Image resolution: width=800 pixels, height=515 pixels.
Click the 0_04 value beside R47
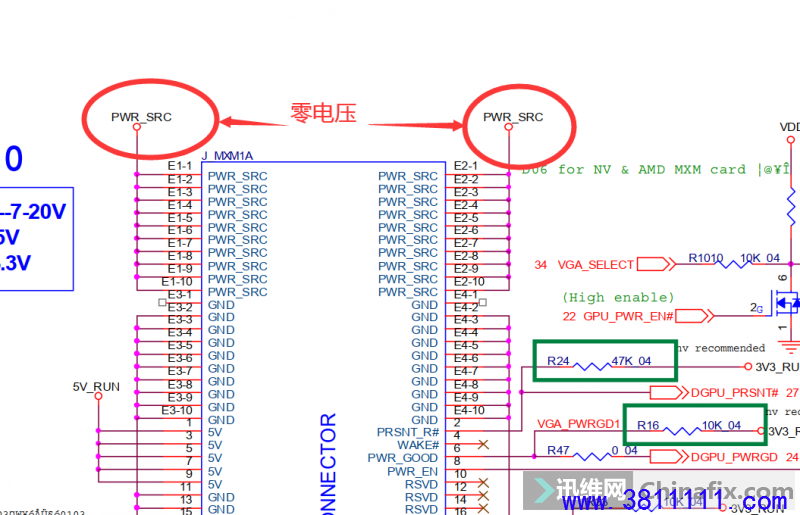tap(624, 450)
